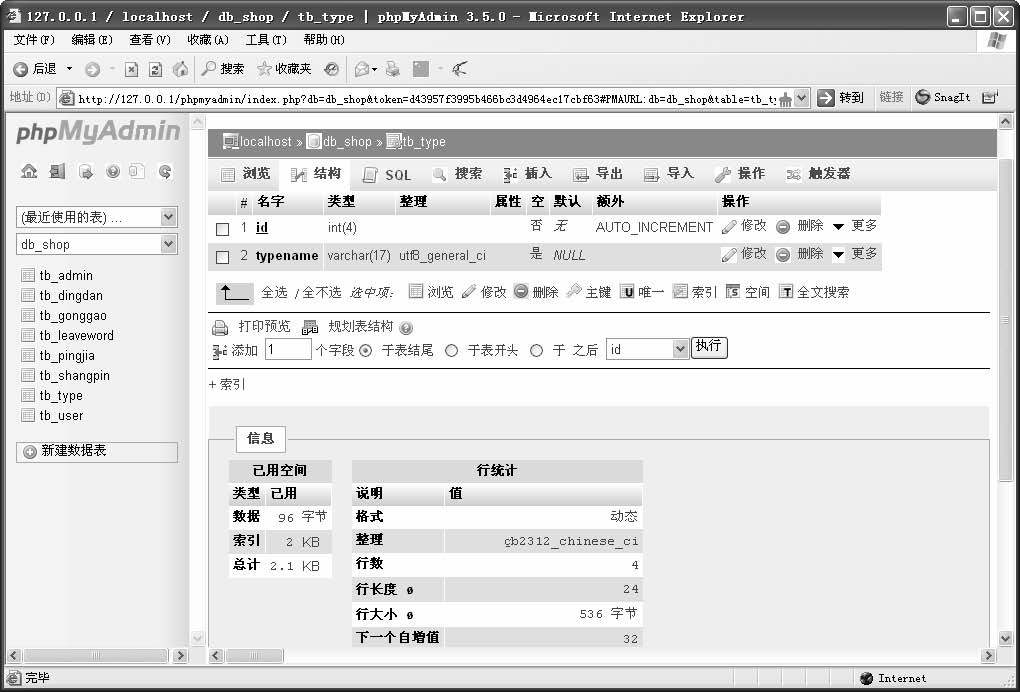Click the pencil edit icon for id row

pos(729,226)
